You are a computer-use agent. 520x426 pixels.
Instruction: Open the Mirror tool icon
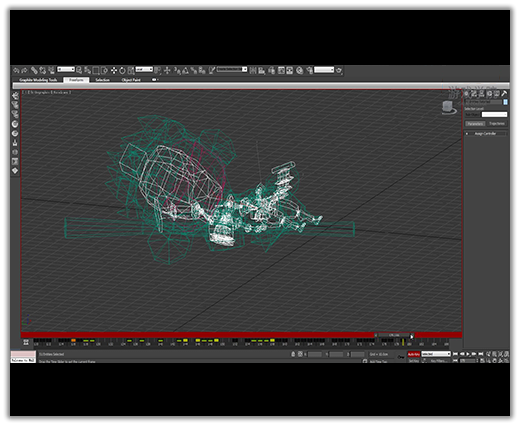[x=253, y=70]
